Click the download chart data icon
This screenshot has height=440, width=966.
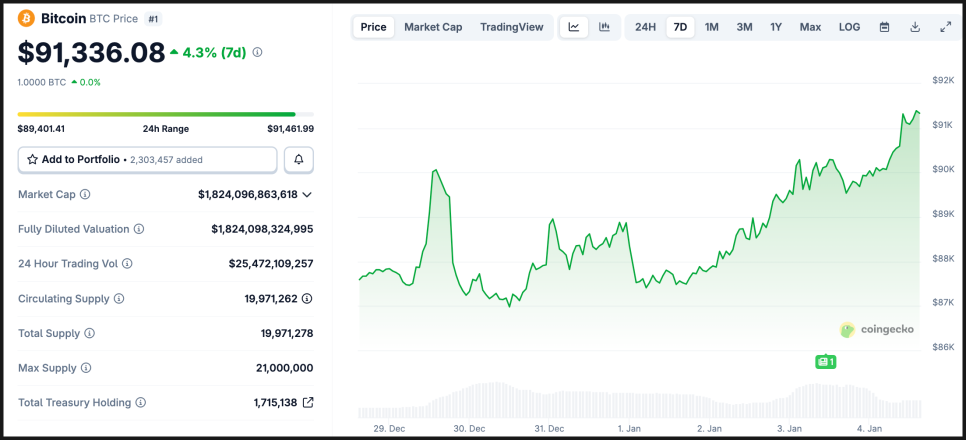click(x=915, y=27)
